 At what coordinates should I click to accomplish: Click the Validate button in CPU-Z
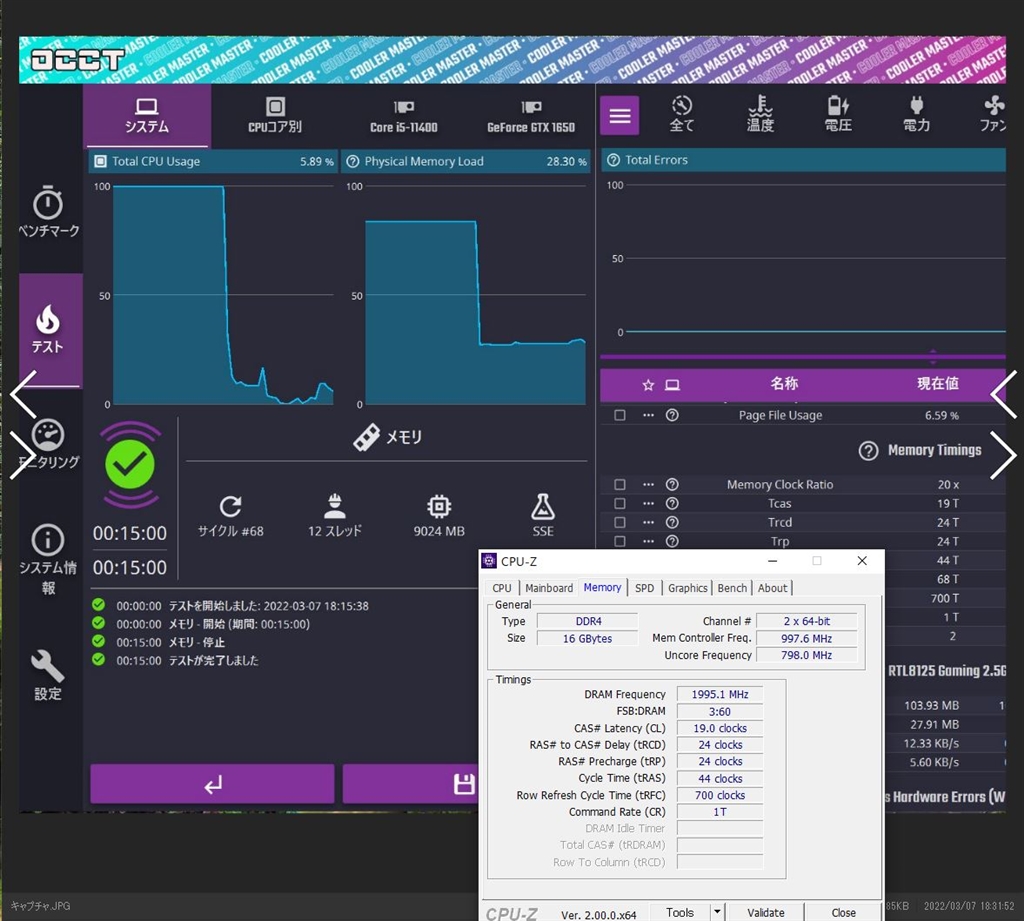[766, 913]
